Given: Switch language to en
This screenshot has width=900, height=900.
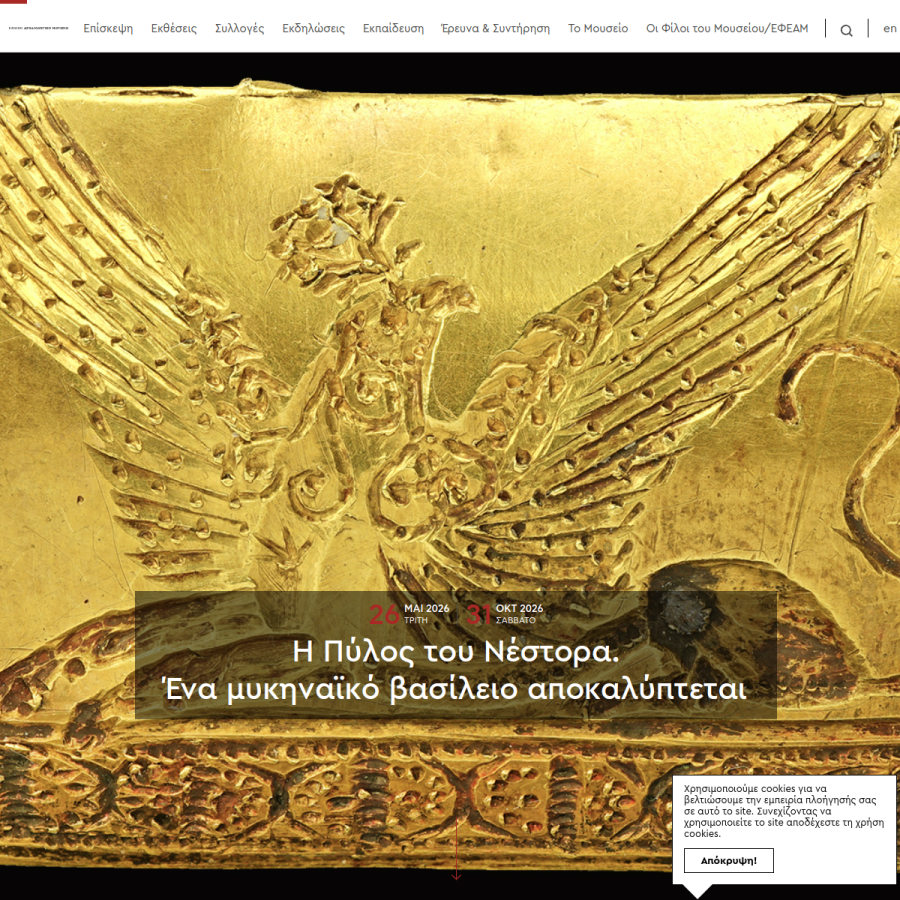Looking at the screenshot, I should (x=890, y=28).
